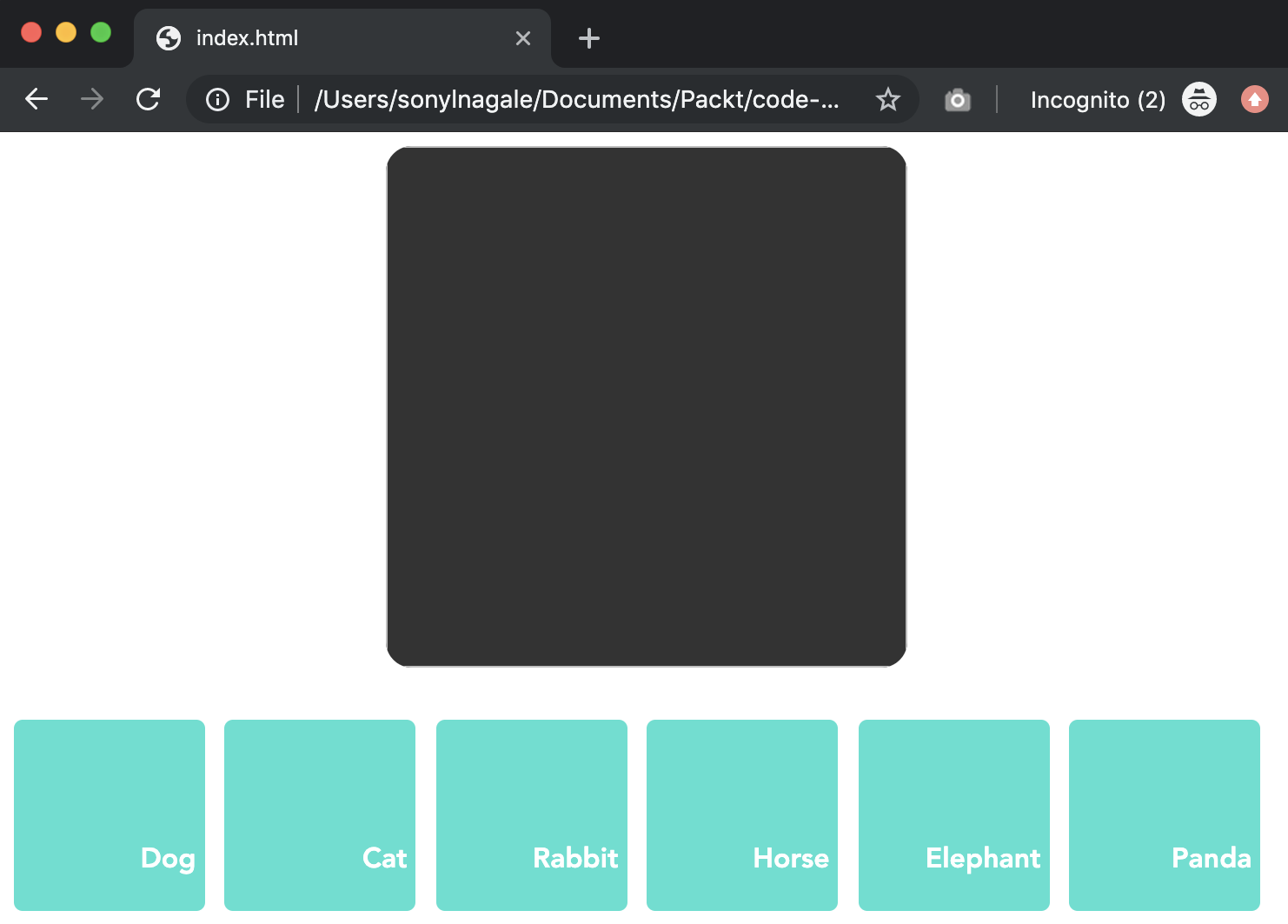The width and height of the screenshot is (1288, 924).
Task: Close the index.html tab
Action: click(x=522, y=38)
